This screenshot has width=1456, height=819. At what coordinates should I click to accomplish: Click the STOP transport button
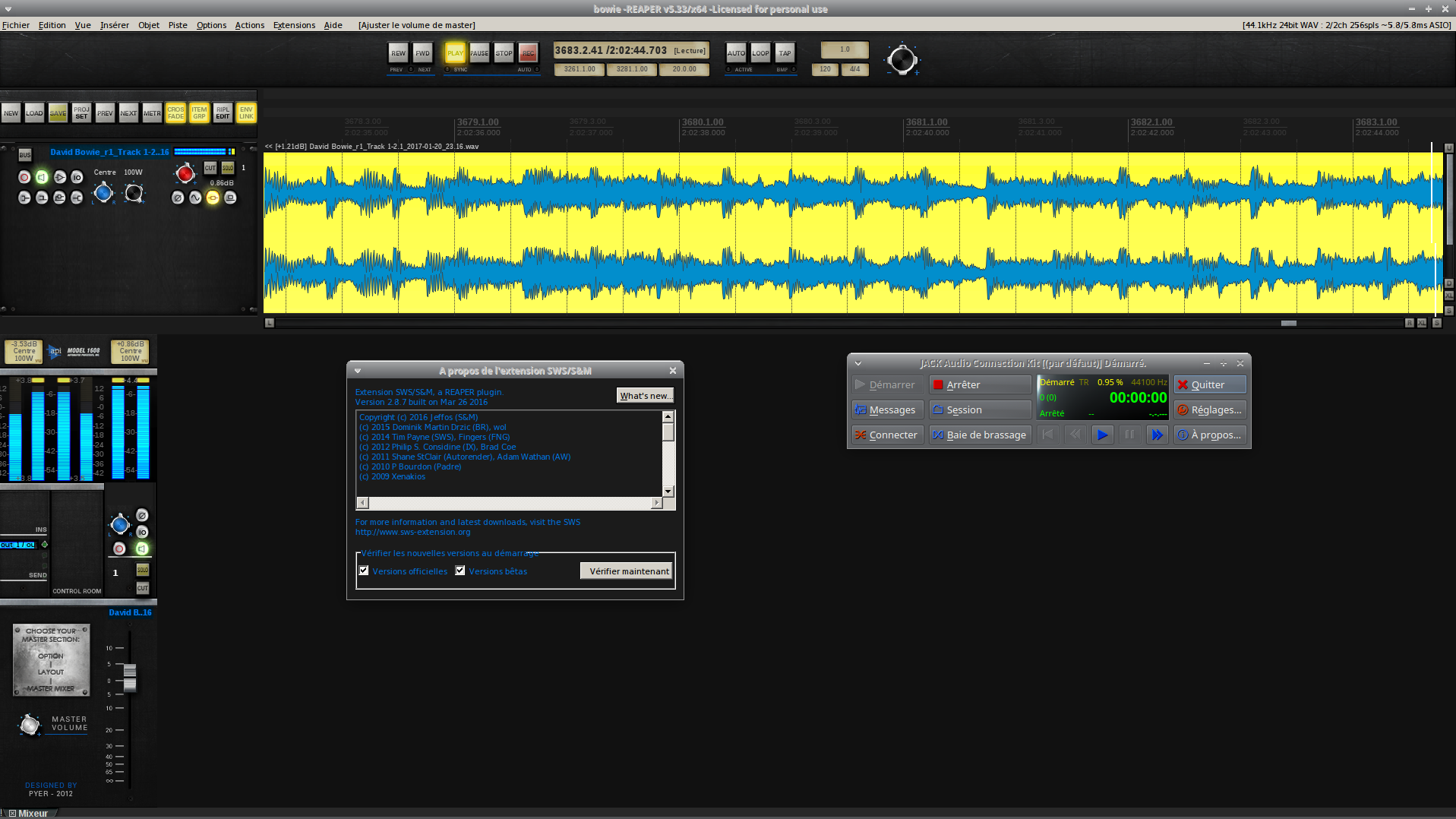tap(504, 52)
